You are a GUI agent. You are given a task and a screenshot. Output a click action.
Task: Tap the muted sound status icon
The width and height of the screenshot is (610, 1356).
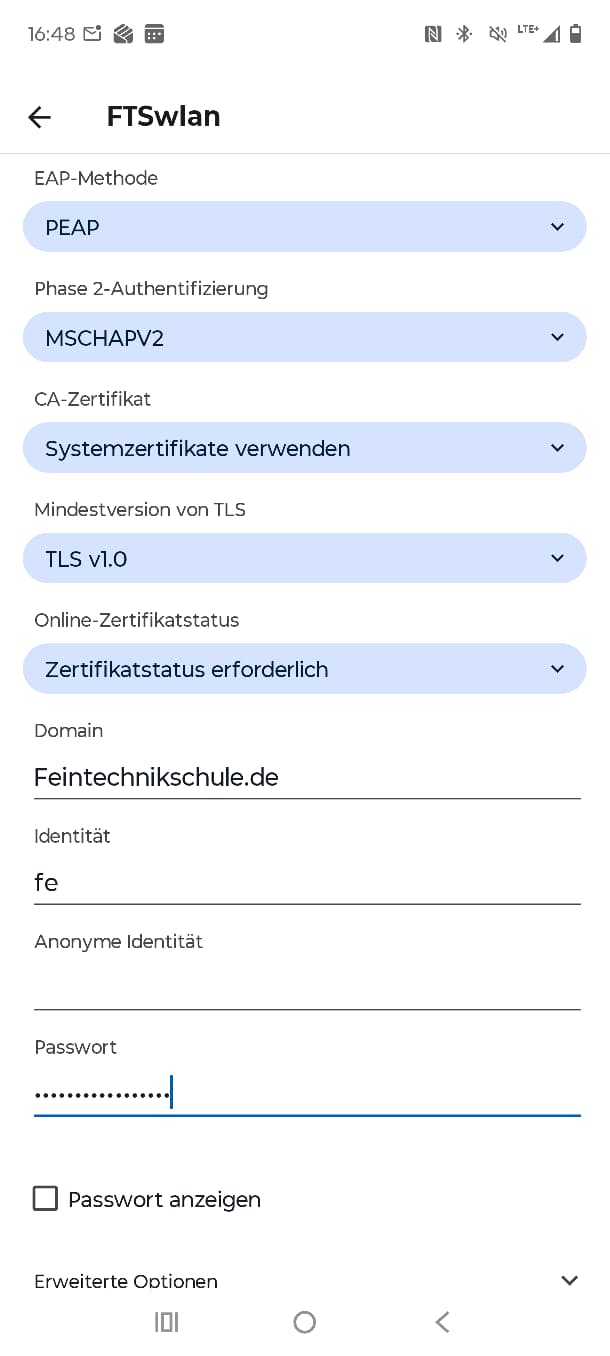[496, 34]
